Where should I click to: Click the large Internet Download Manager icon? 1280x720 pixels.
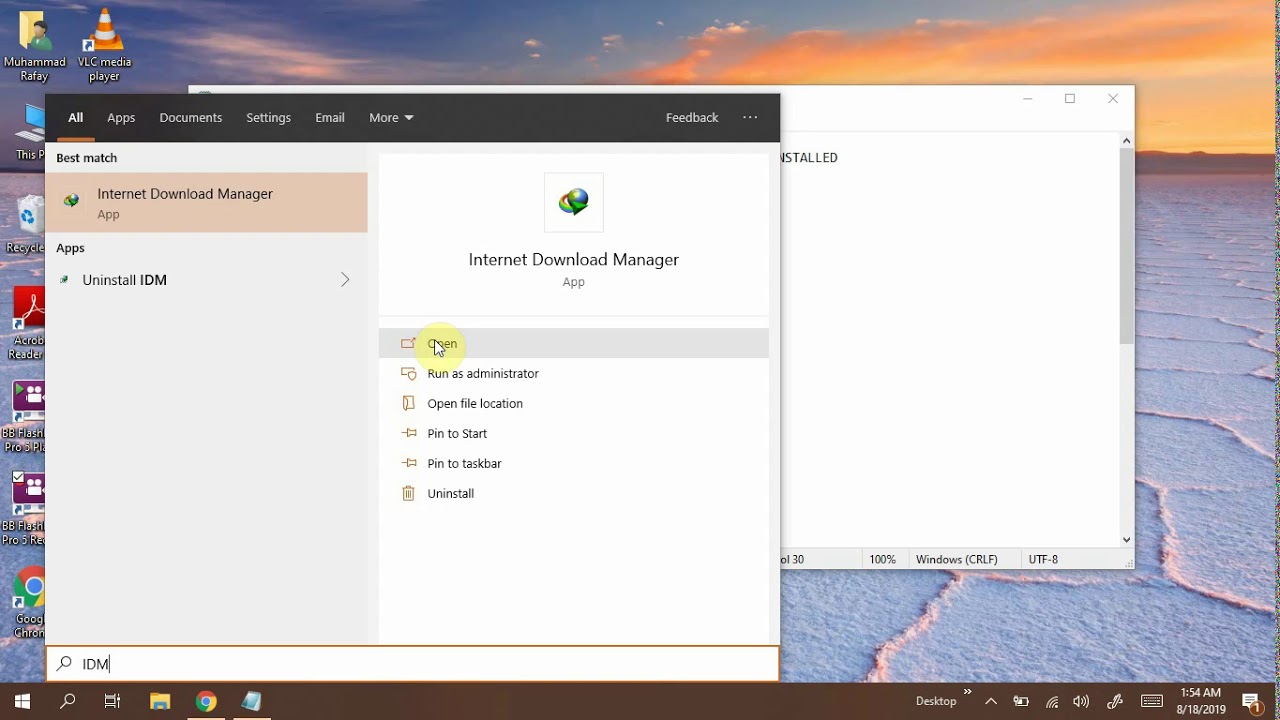pos(574,202)
